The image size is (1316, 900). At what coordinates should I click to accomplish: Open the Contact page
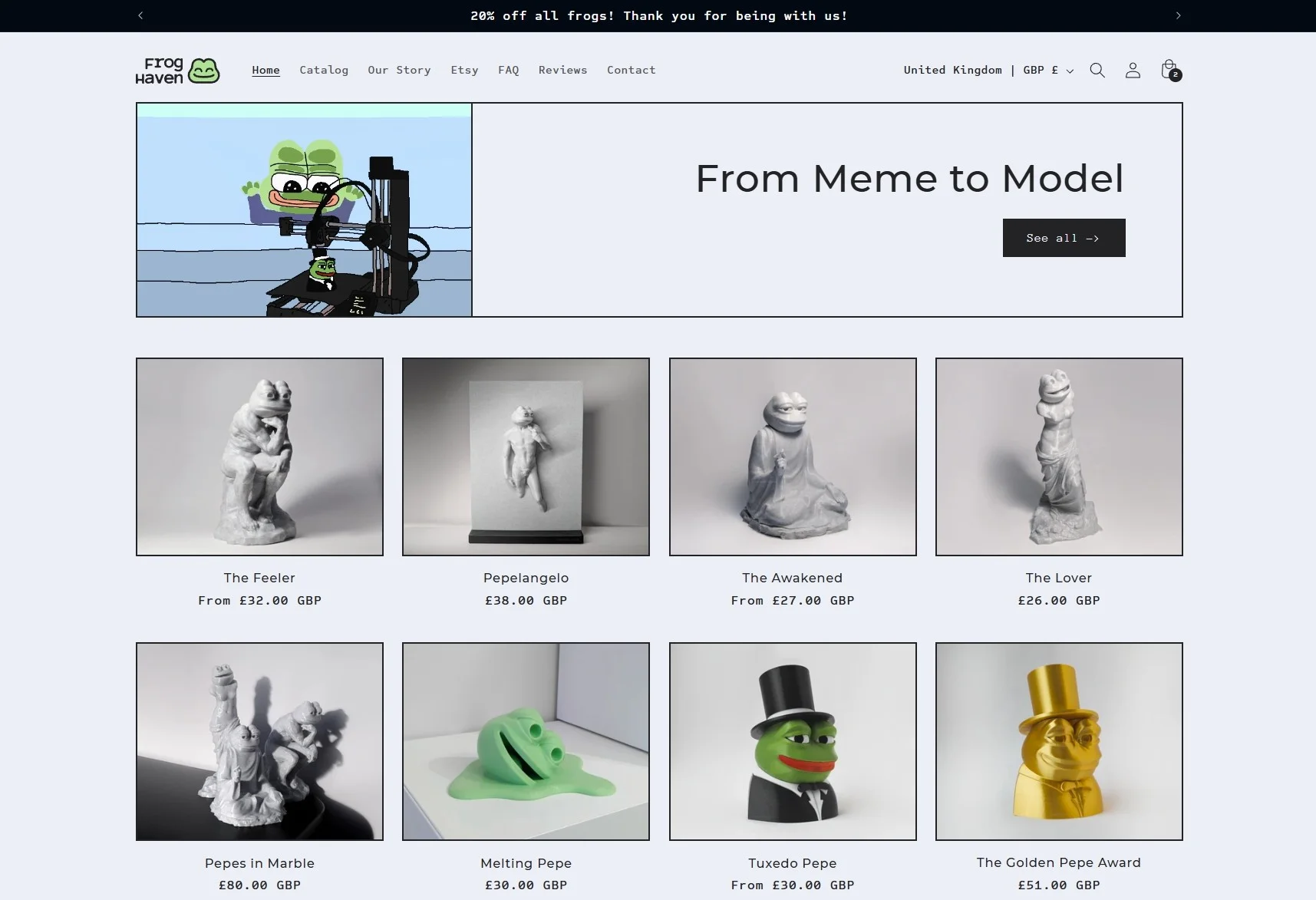pyautogui.click(x=631, y=70)
